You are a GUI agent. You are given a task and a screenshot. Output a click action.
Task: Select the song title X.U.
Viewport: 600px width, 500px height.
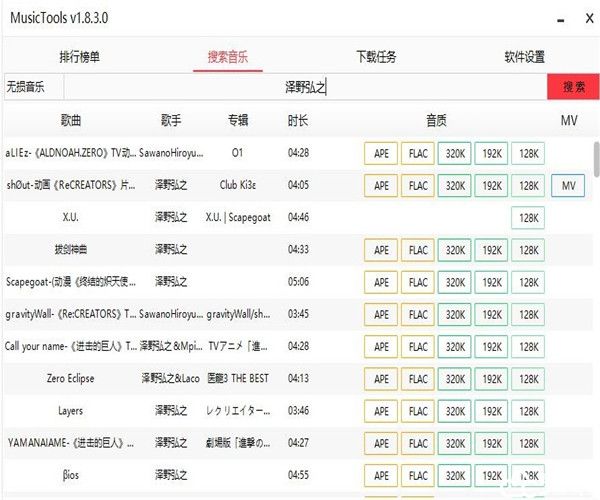(x=71, y=217)
